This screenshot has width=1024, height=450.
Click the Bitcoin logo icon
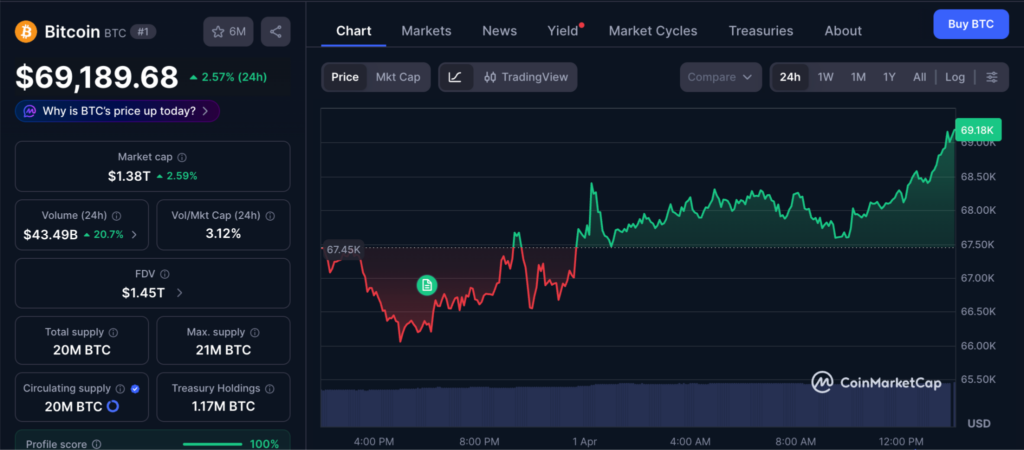26,32
